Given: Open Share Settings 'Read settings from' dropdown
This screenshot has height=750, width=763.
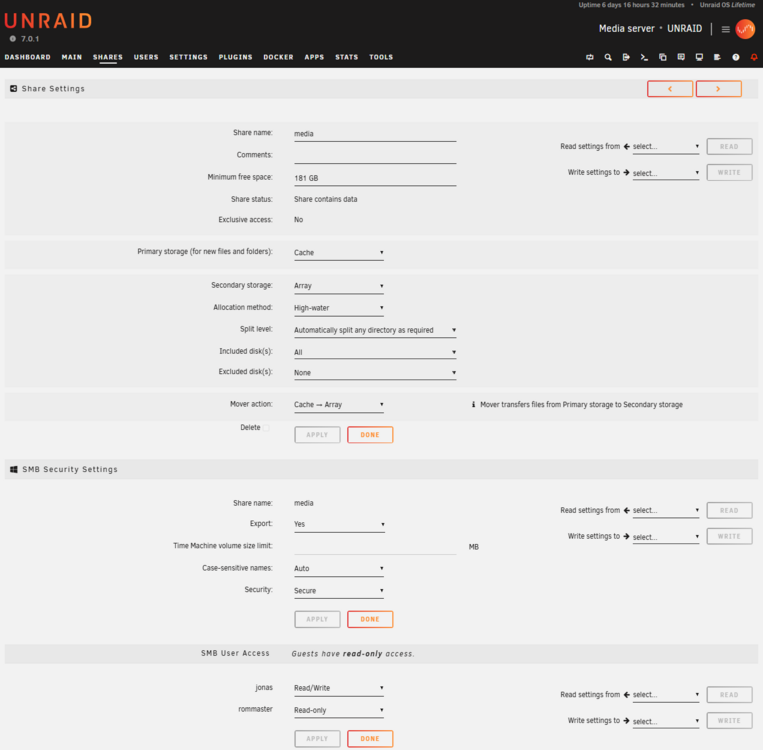Looking at the screenshot, I should [666, 146].
